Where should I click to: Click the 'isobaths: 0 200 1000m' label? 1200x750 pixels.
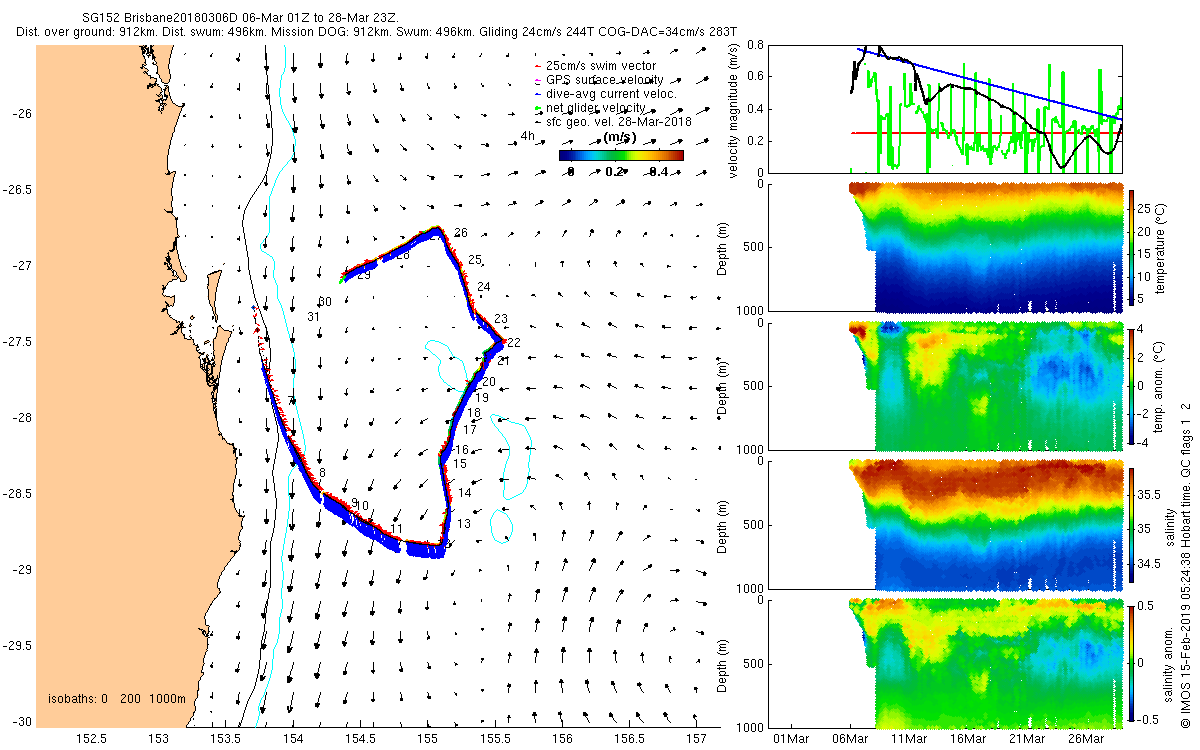(x=117, y=698)
